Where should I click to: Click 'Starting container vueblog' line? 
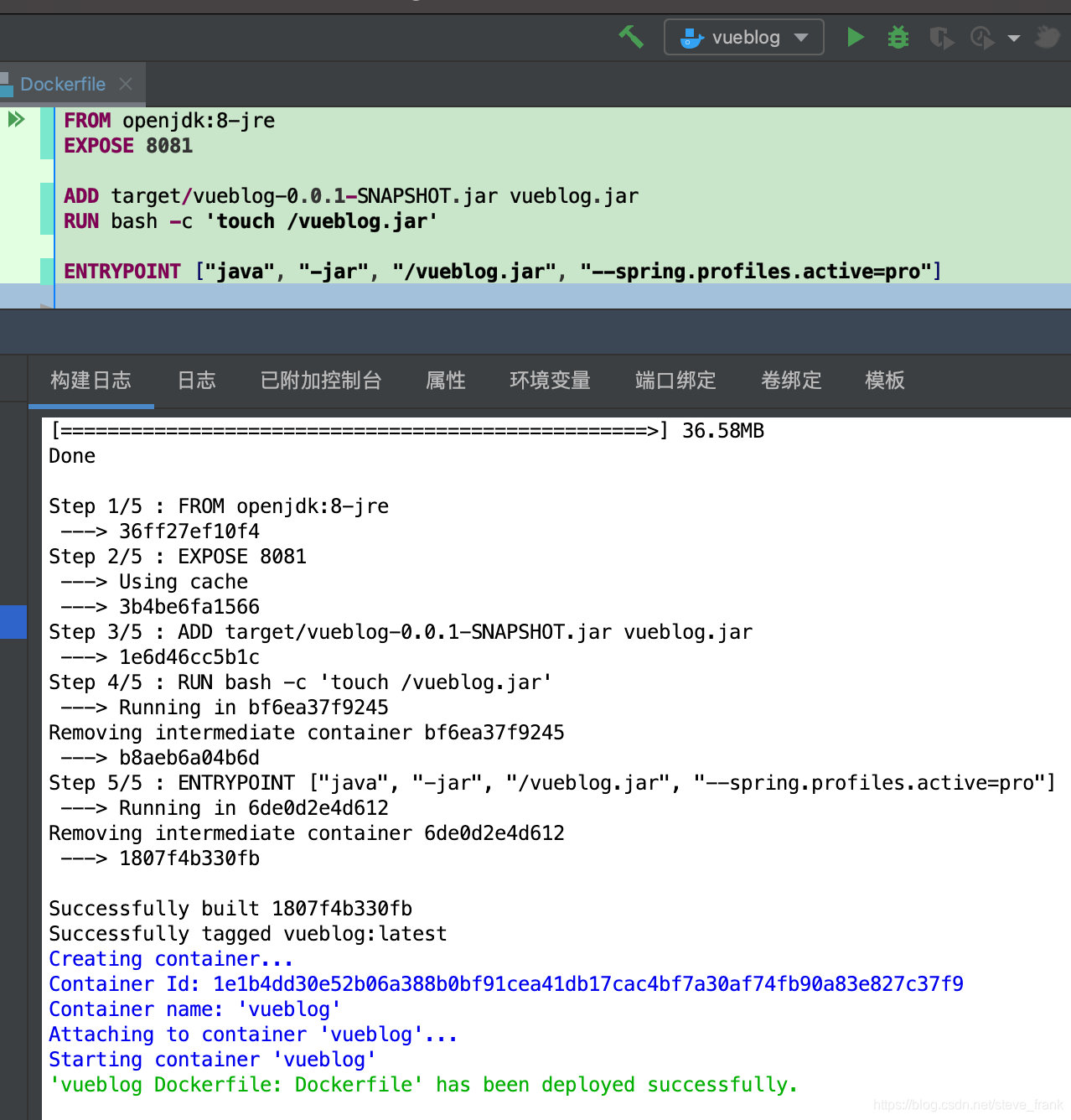[212, 1059]
